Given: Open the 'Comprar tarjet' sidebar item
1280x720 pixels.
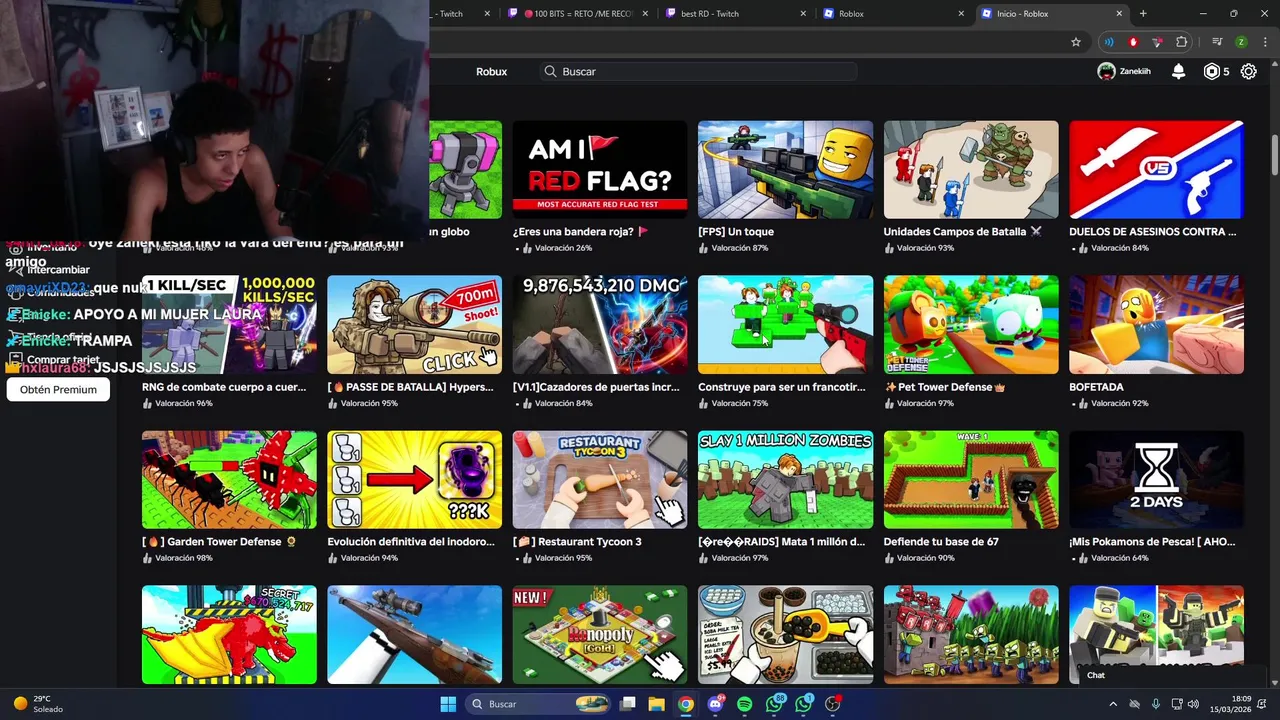Looking at the screenshot, I should click(55, 360).
